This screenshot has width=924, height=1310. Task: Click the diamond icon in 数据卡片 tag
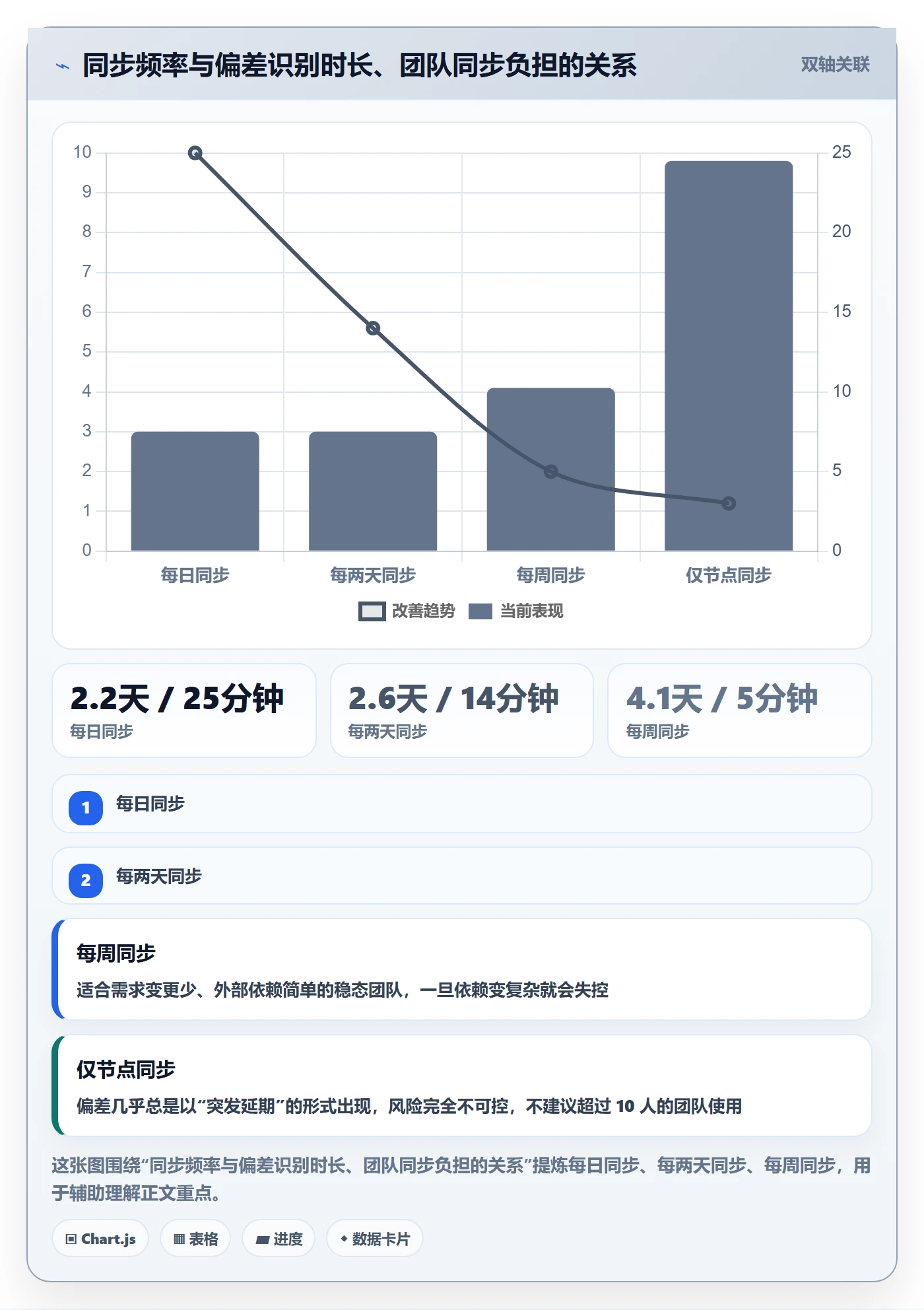pyautogui.click(x=344, y=1239)
